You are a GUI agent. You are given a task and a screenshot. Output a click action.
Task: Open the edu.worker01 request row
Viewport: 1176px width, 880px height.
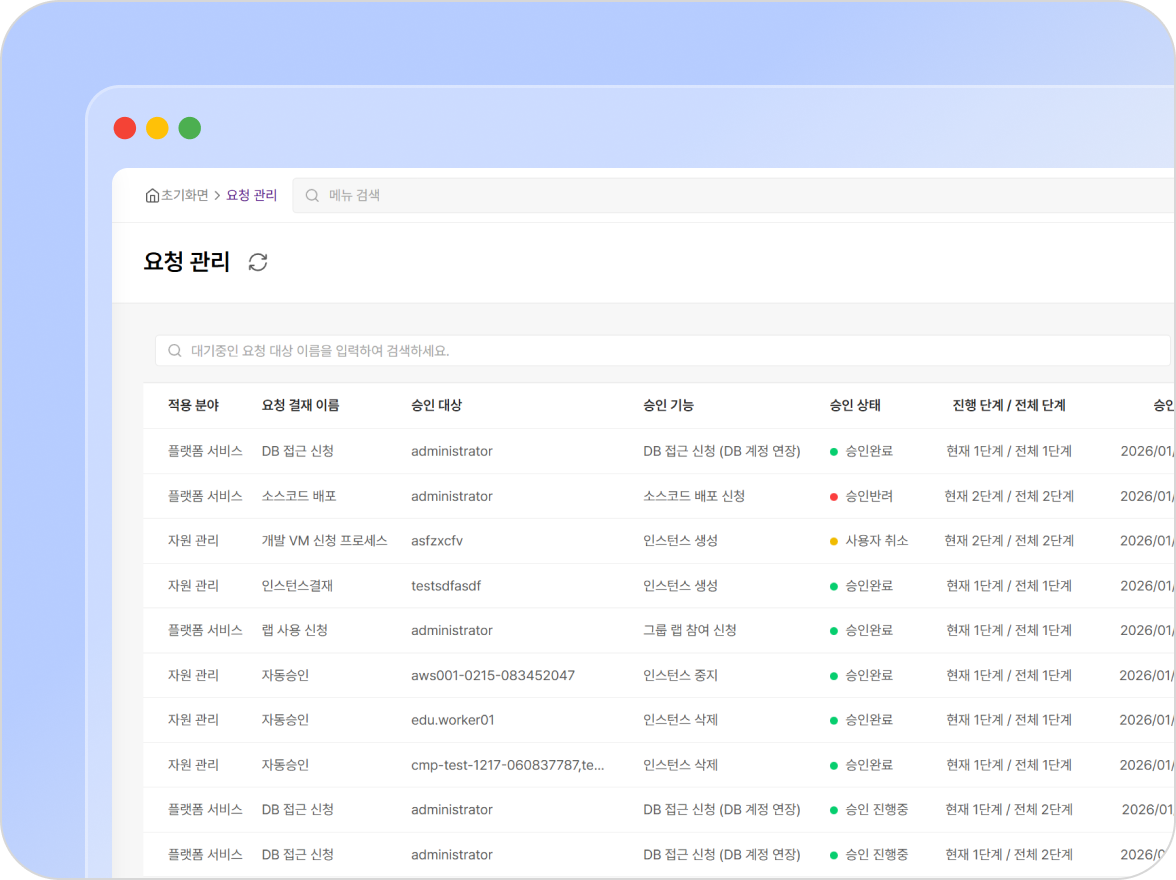[x=452, y=720]
